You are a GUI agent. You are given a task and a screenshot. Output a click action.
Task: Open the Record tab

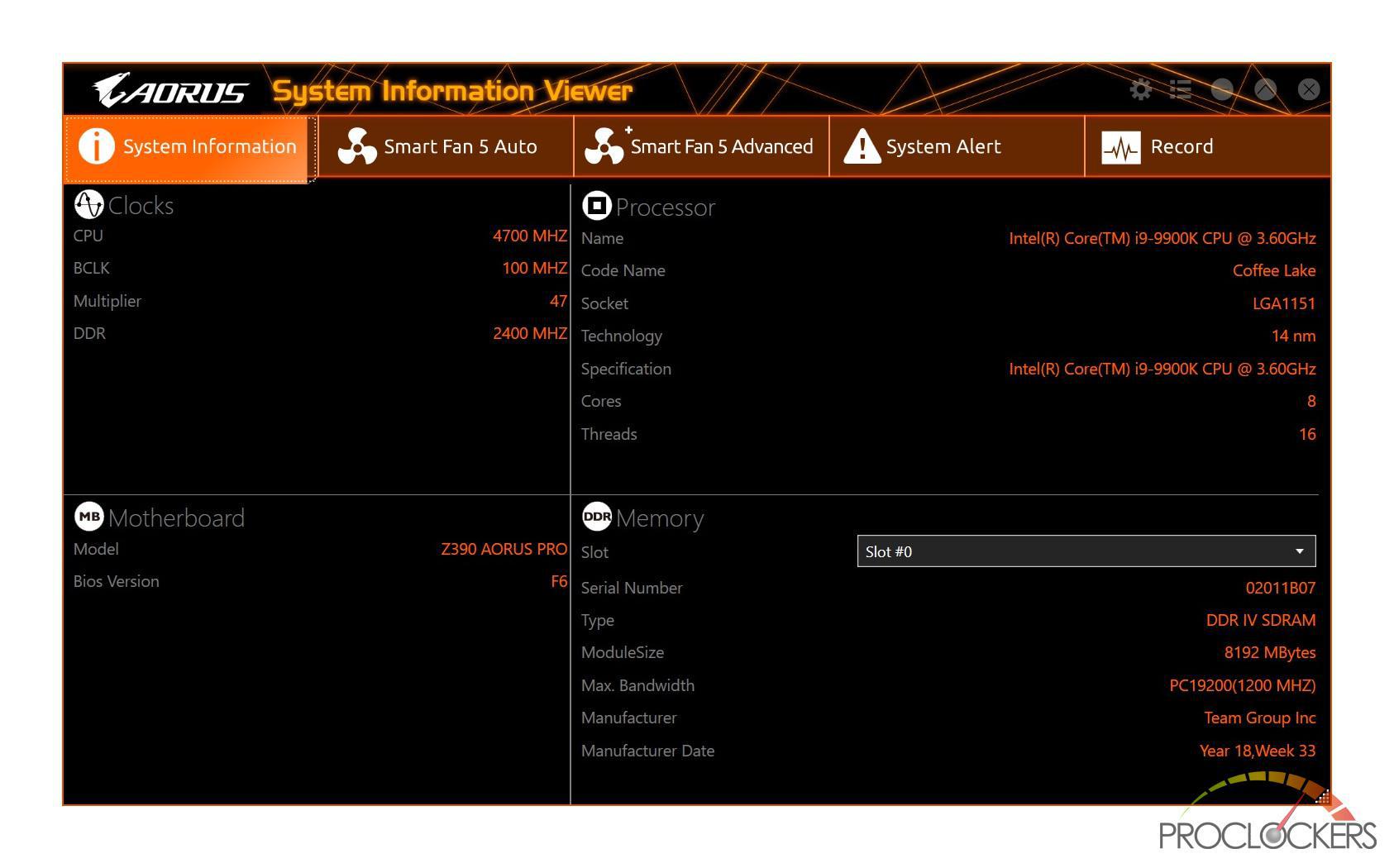[1208, 147]
